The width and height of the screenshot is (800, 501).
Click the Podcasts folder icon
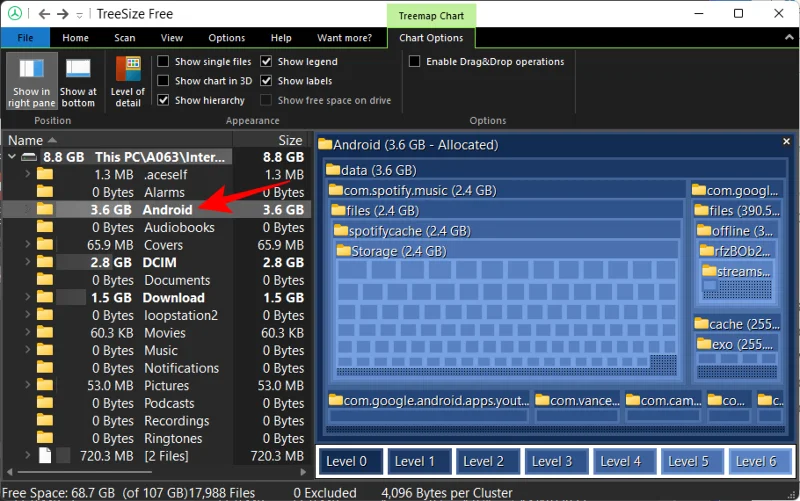pyautogui.click(x=45, y=403)
